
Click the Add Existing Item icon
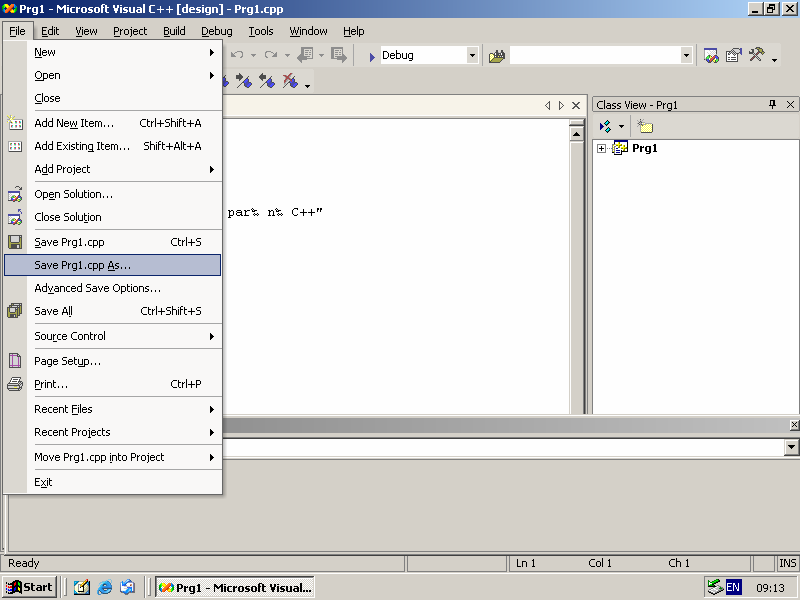click(15, 146)
